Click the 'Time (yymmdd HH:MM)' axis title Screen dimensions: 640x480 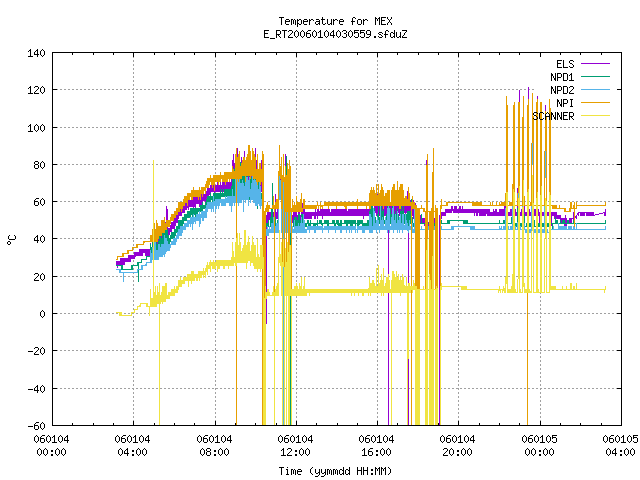point(335,471)
